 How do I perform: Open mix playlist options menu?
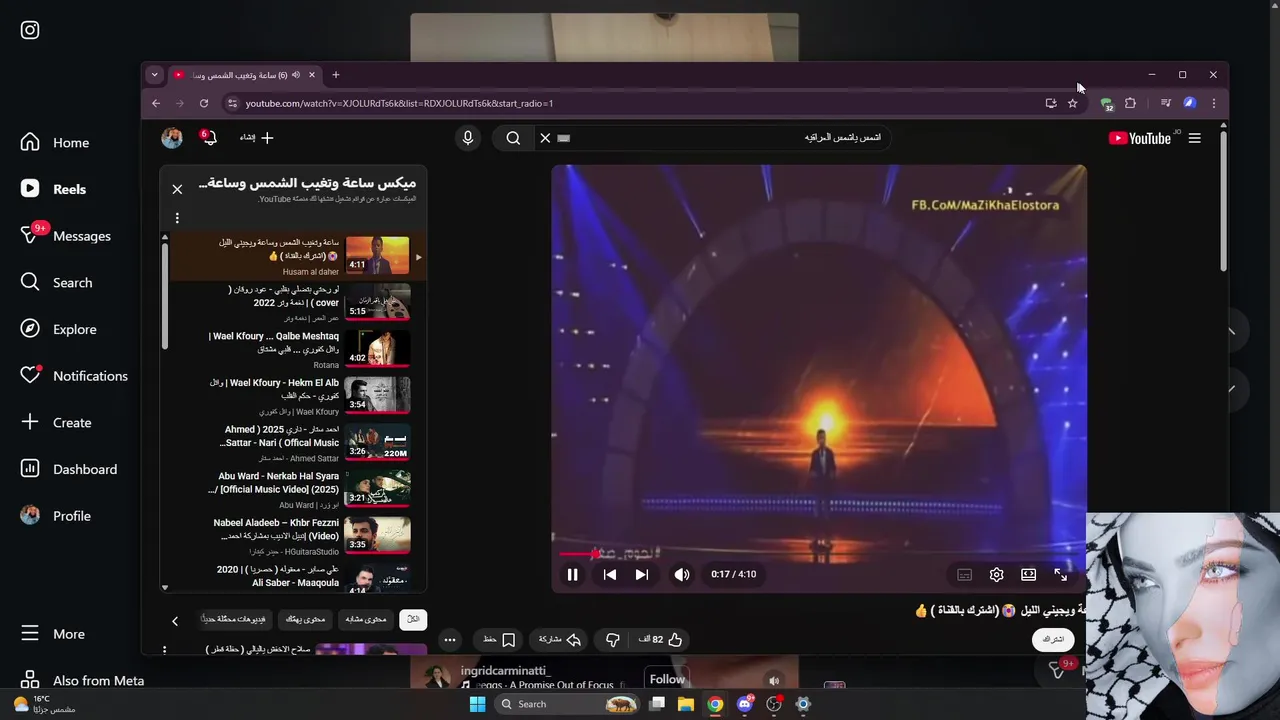(x=177, y=218)
